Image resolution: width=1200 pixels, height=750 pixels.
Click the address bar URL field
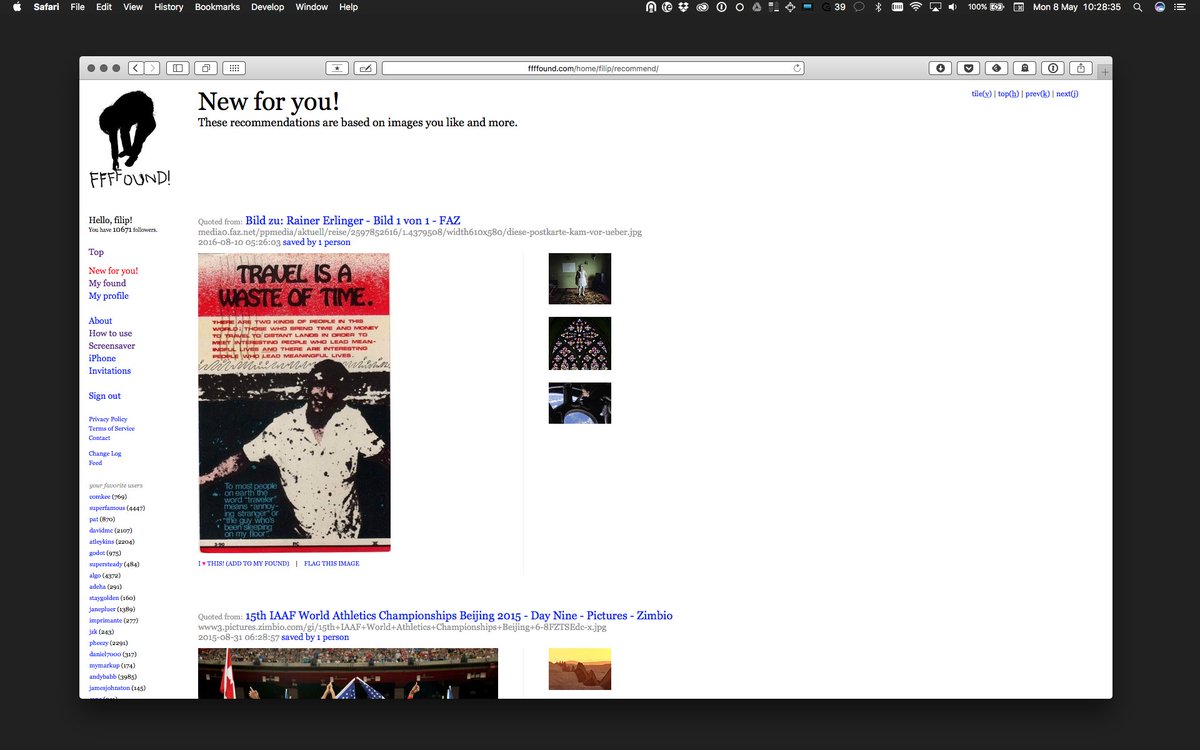tap(593, 68)
